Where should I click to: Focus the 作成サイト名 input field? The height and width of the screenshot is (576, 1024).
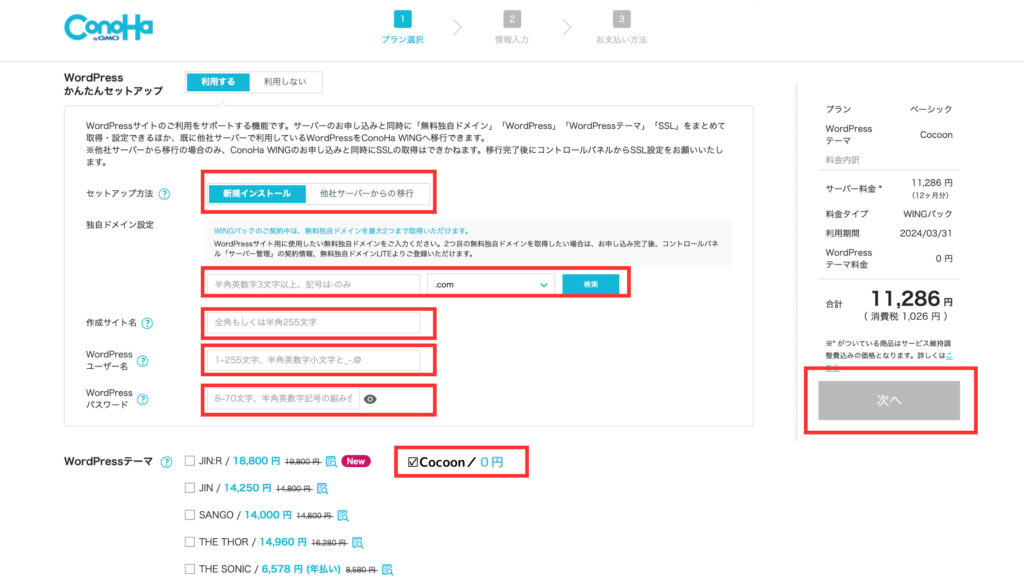313,323
